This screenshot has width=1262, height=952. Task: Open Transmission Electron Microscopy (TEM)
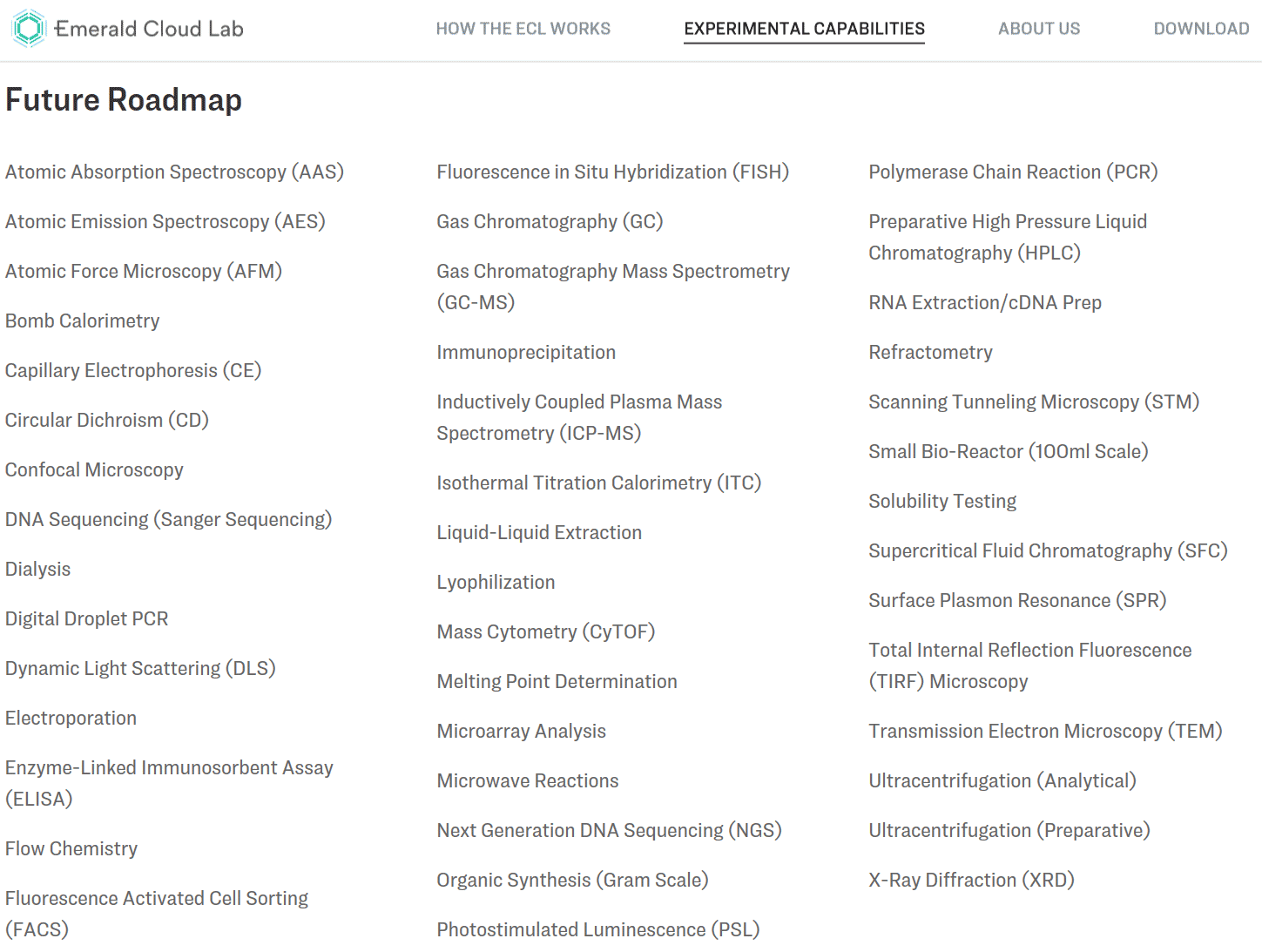point(1046,732)
